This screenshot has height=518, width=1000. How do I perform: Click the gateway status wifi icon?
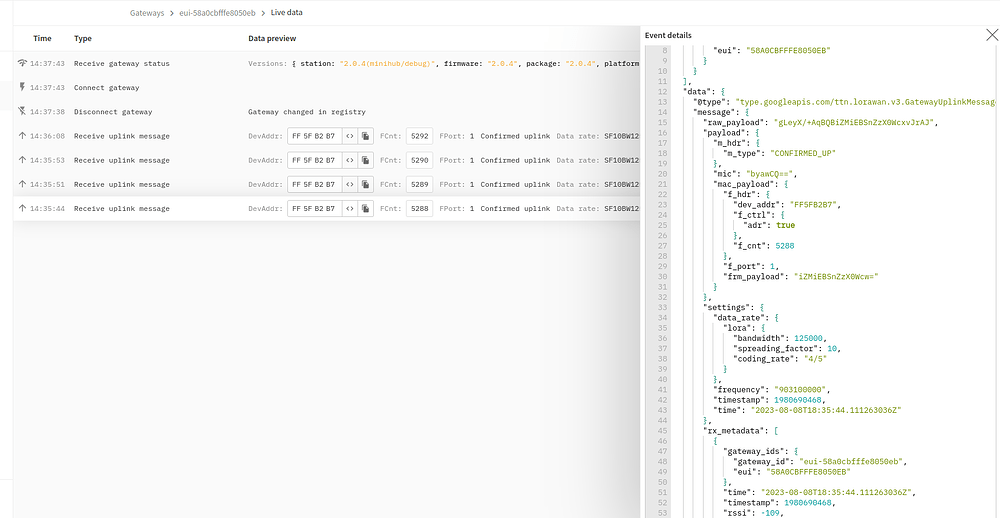pyautogui.click(x=22, y=63)
